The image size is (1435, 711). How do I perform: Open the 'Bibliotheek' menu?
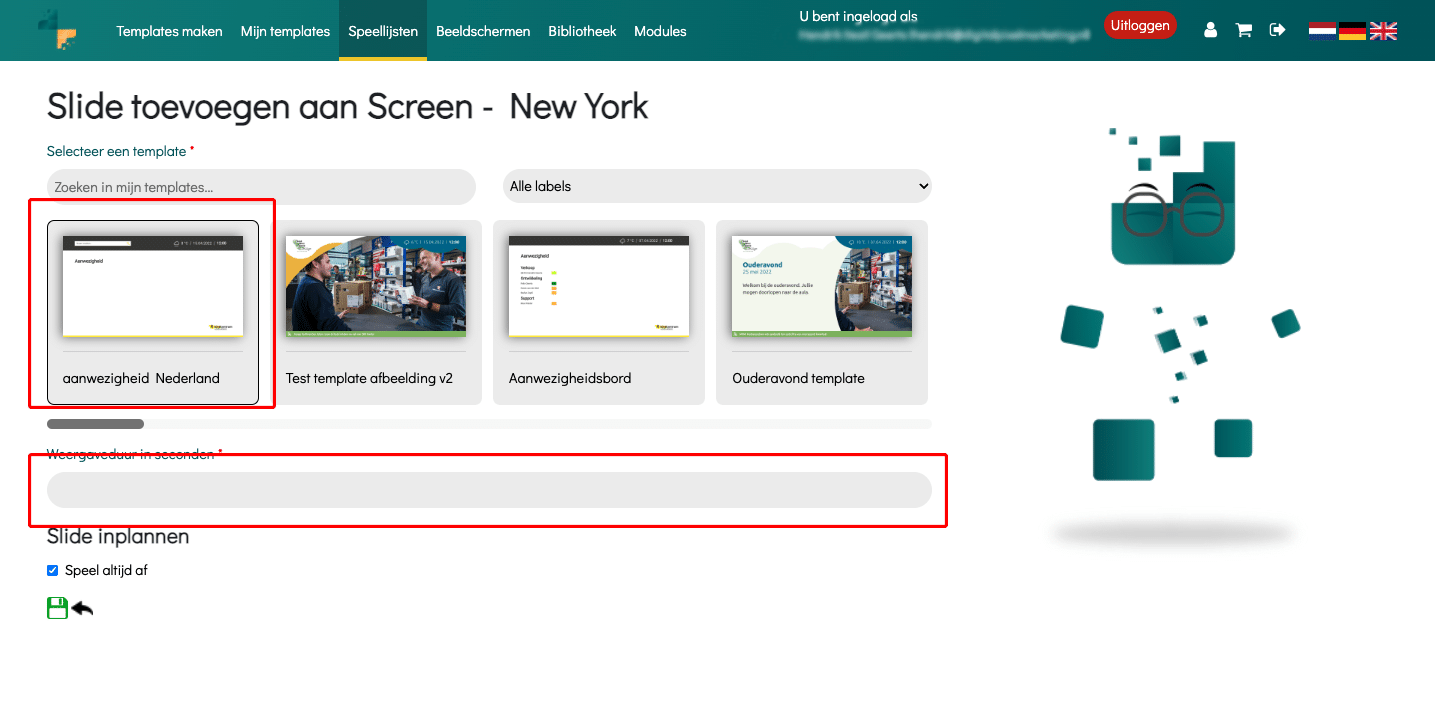[x=582, y=31]
